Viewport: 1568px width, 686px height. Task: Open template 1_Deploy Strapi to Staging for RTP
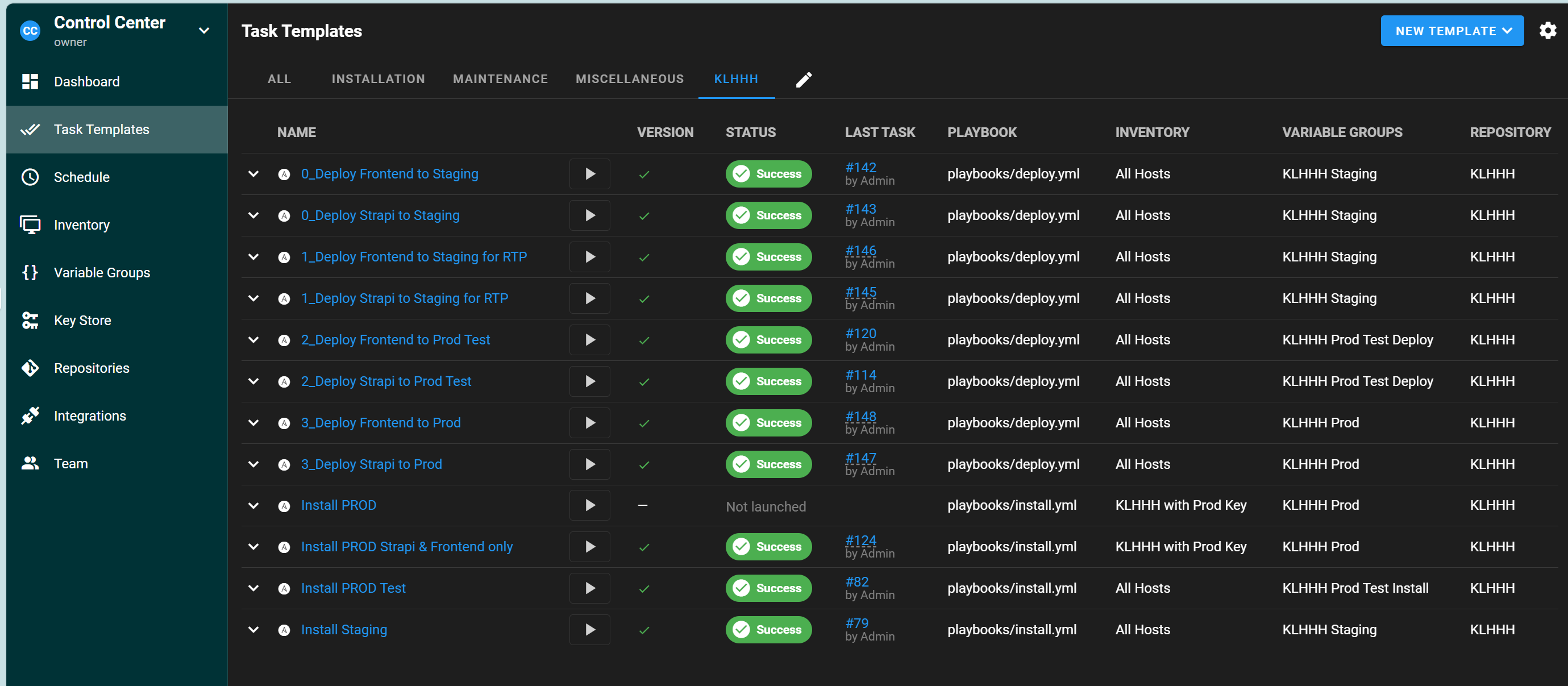(404, 298)
